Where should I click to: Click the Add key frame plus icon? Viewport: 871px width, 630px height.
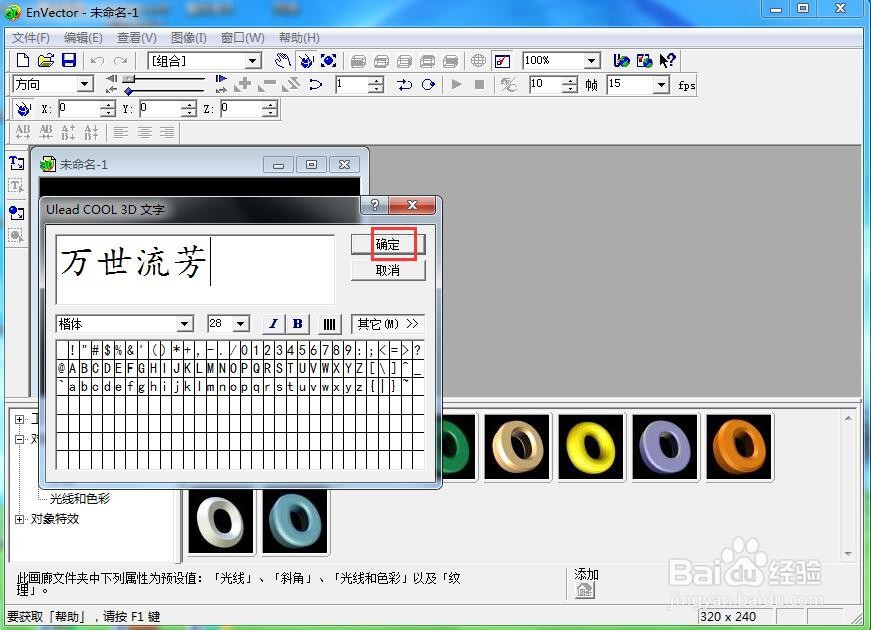[x=243, y=84]
